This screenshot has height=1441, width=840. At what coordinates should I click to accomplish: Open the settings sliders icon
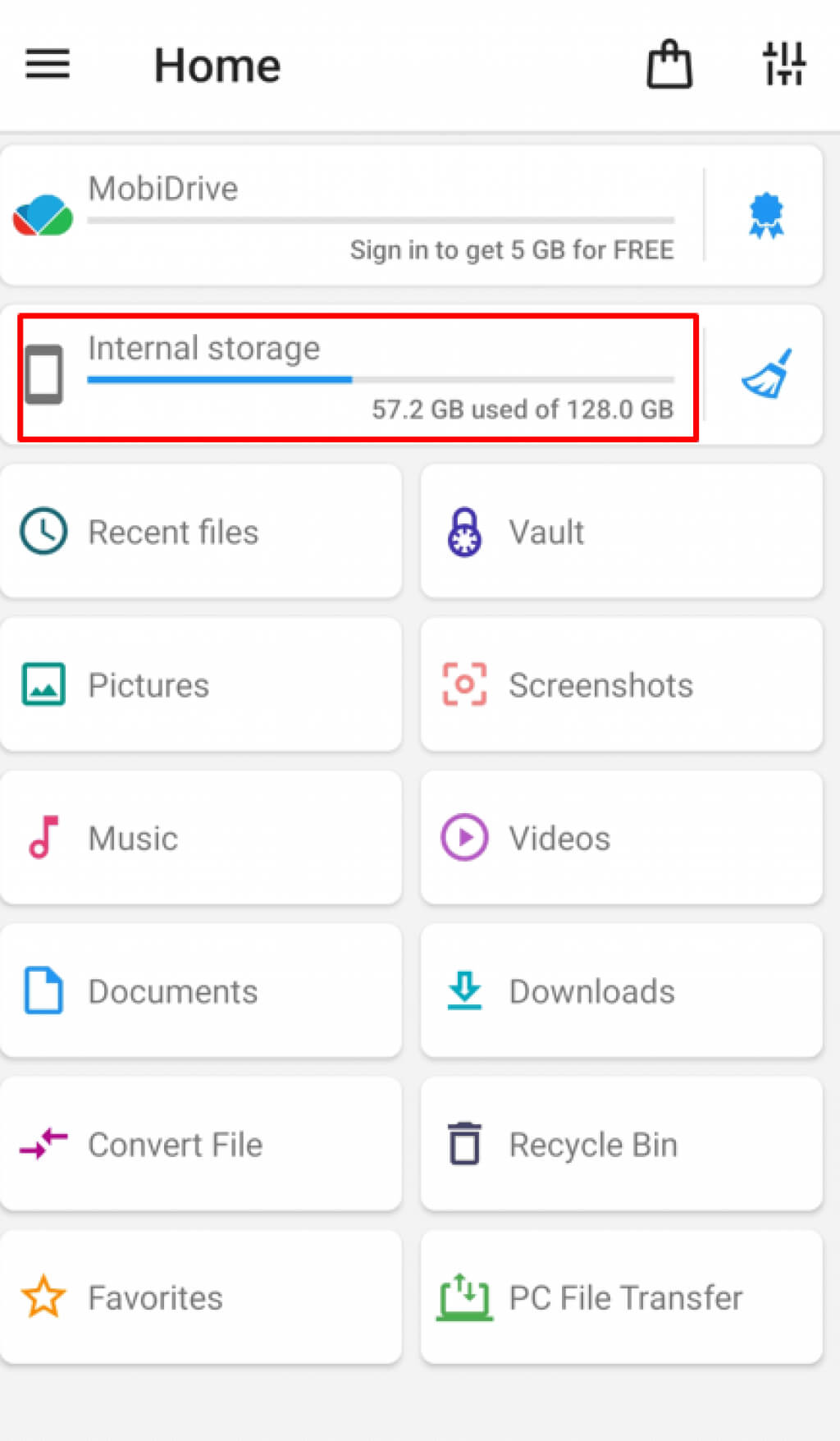click(x=784, y=64)
